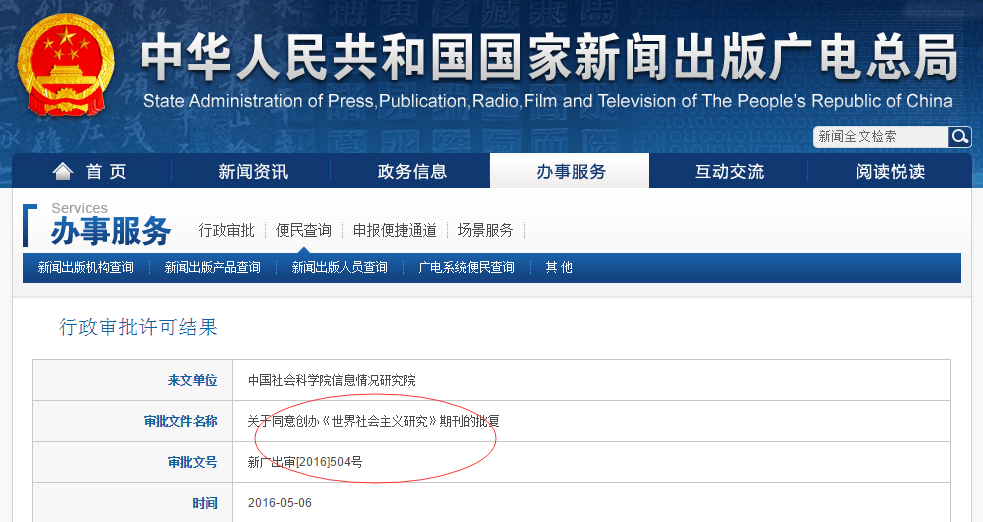Select the 场景服务 sub-tab
This screenshot has width=983, height=522.
click(485, 231)
